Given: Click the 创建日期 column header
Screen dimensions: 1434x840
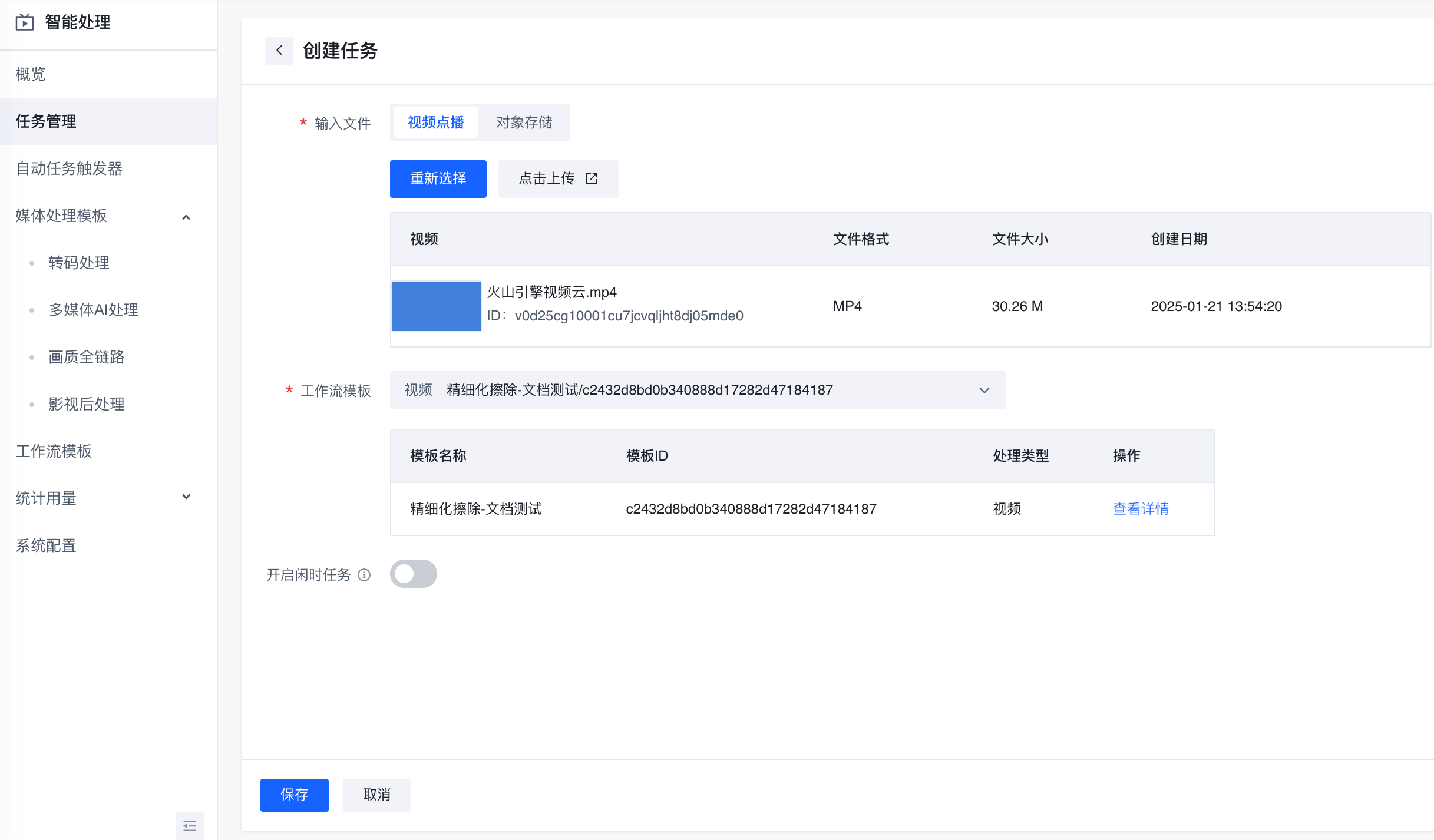Looking at the screenshot, I should (1179, 239).
